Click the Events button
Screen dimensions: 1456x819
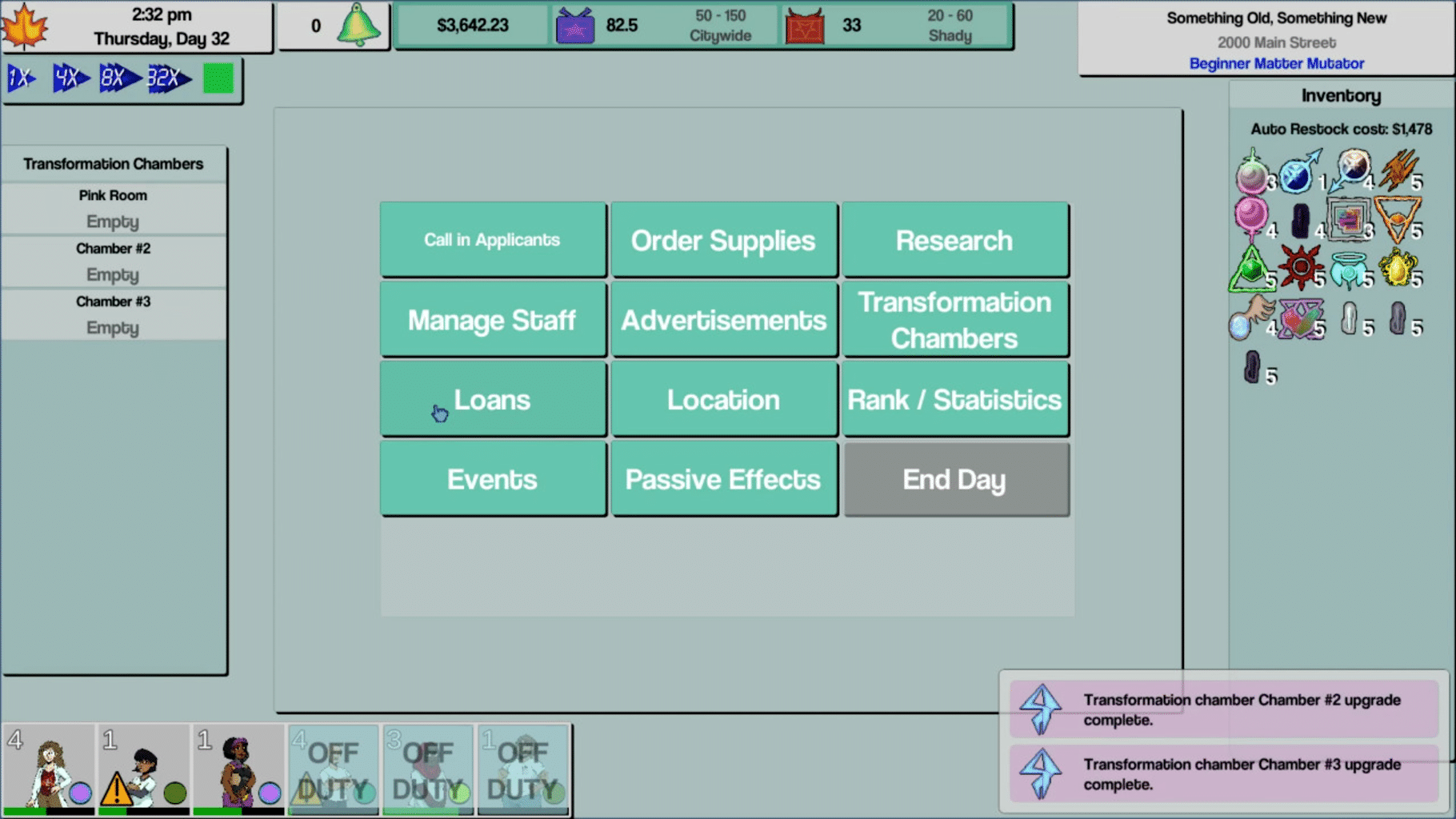coord(493,479)
